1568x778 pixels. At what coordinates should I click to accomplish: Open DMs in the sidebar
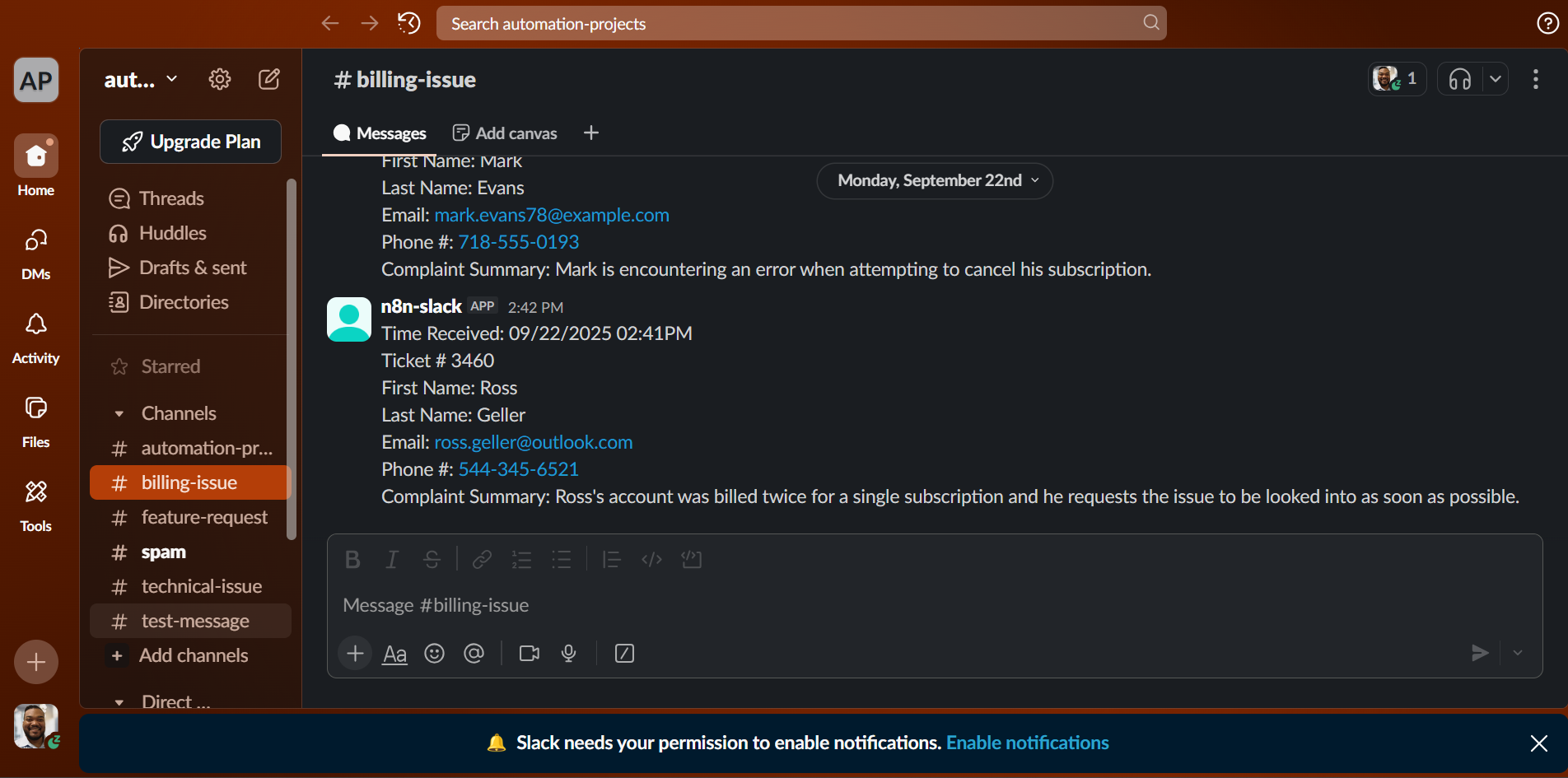coord(36,254)
